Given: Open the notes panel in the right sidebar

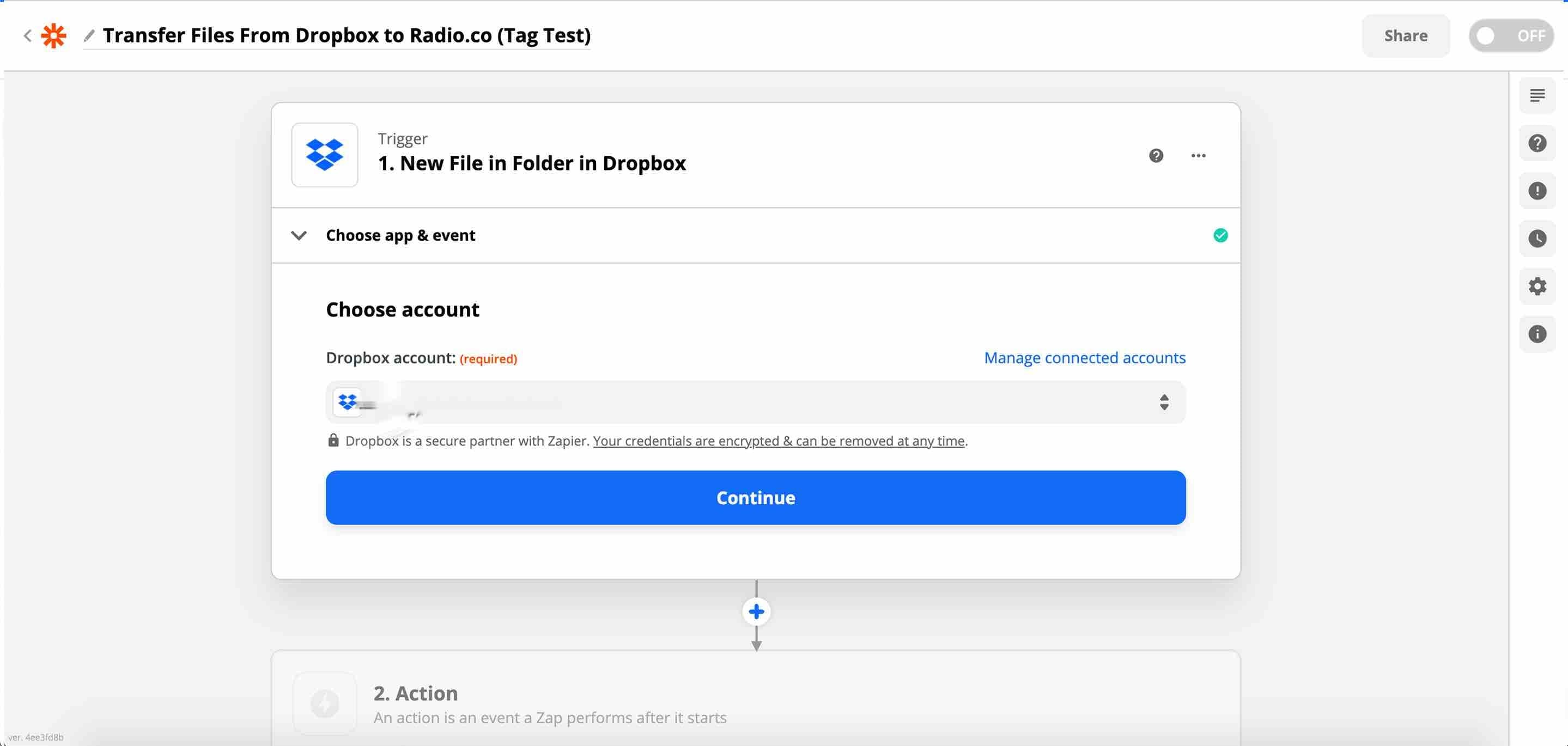Looking at the screenshot, I should click(x=1537, y=95).
